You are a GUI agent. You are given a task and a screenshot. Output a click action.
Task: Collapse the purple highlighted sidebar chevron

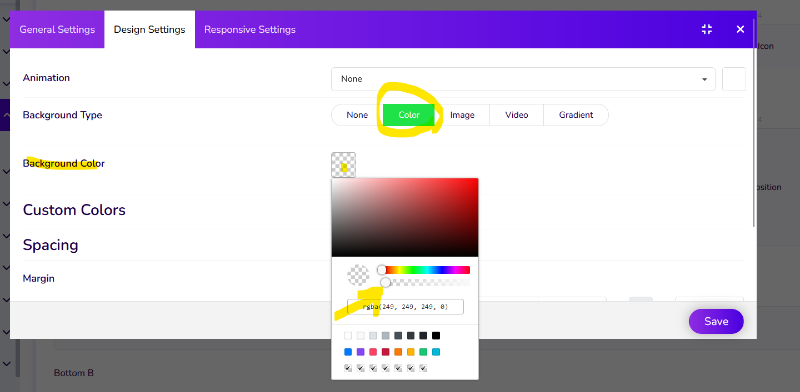[x=7, y=115]
